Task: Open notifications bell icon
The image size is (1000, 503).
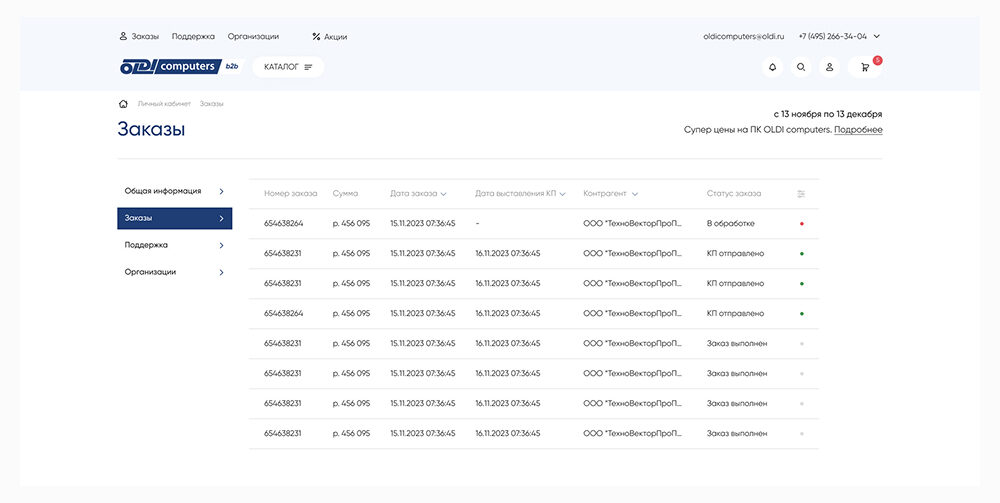Action: coord(772,67)
